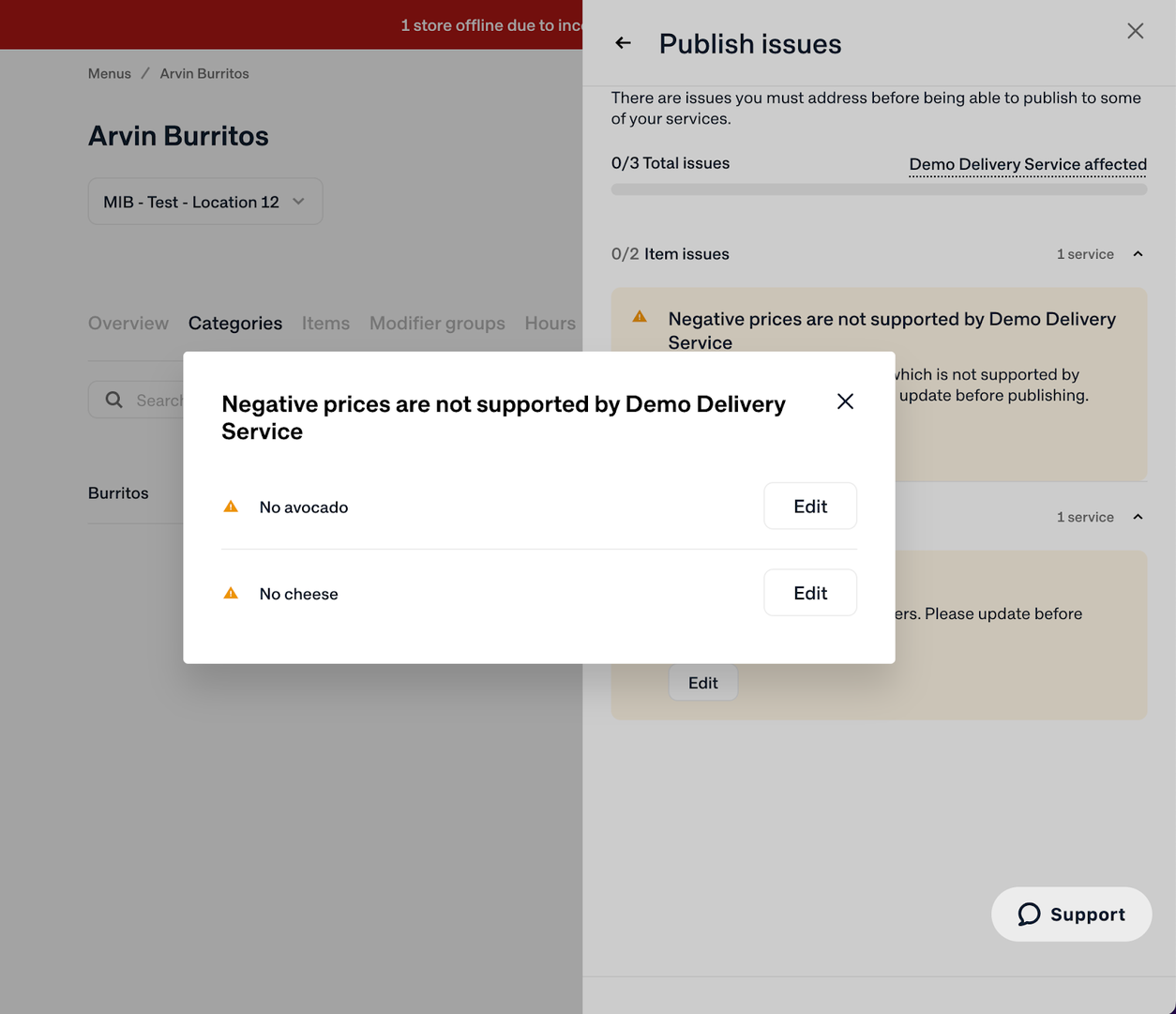Click the warning triangle in Item issues card
Viewport: 1176px width, 1014px height.
click(x=640, y=317)
